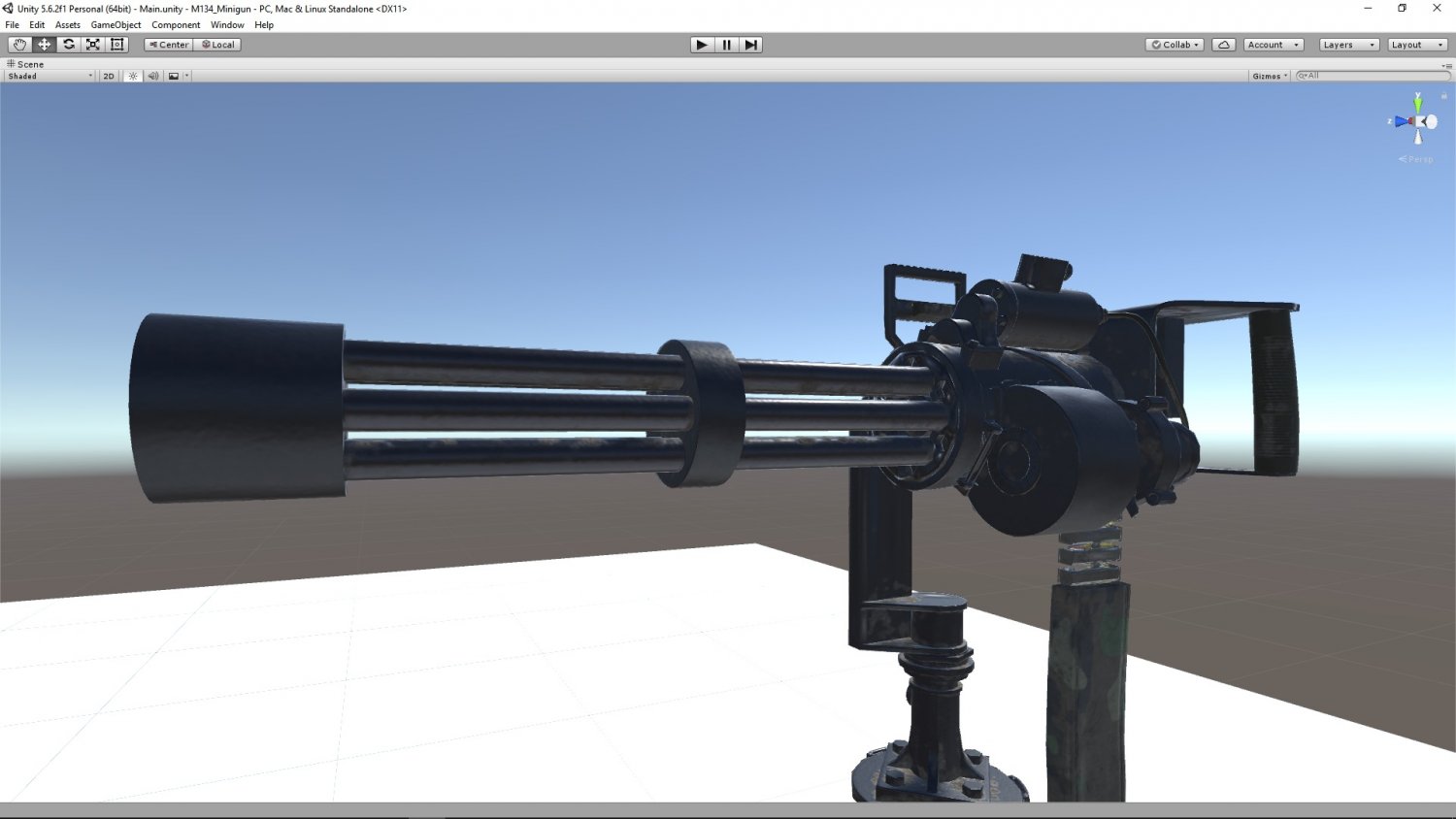The image size is (1456, 819).
Task: Click the green Y axis on scene gizmo
Action: tap(1419, 105)
